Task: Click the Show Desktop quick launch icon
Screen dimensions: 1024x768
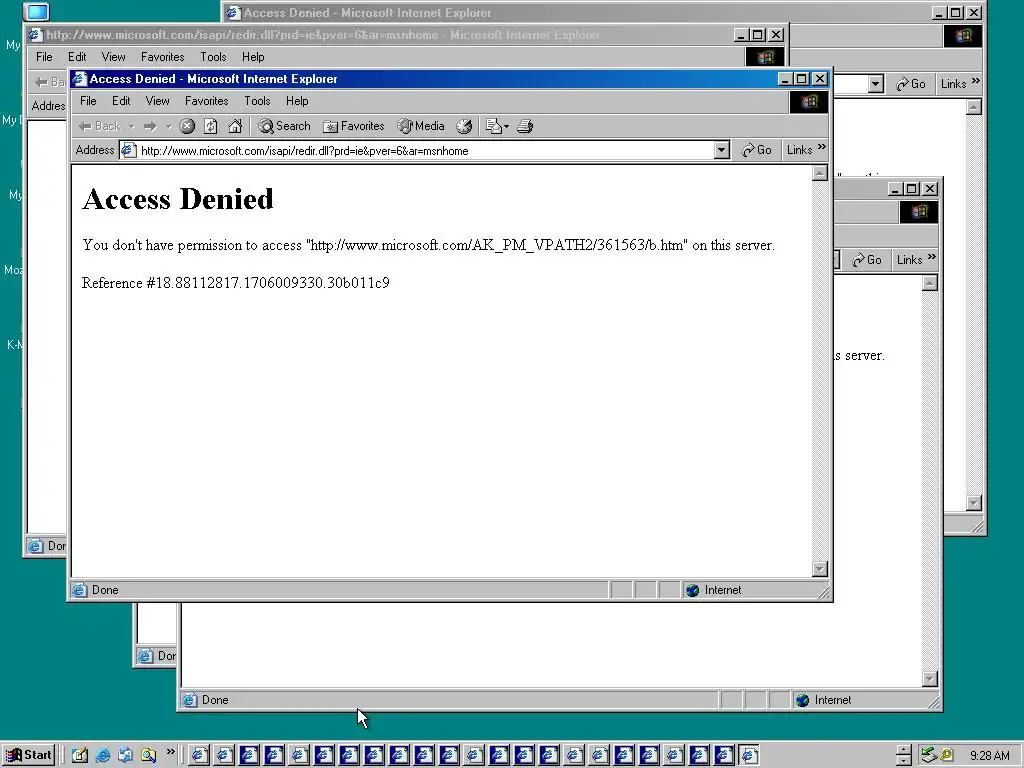Action: click(80, 755)
